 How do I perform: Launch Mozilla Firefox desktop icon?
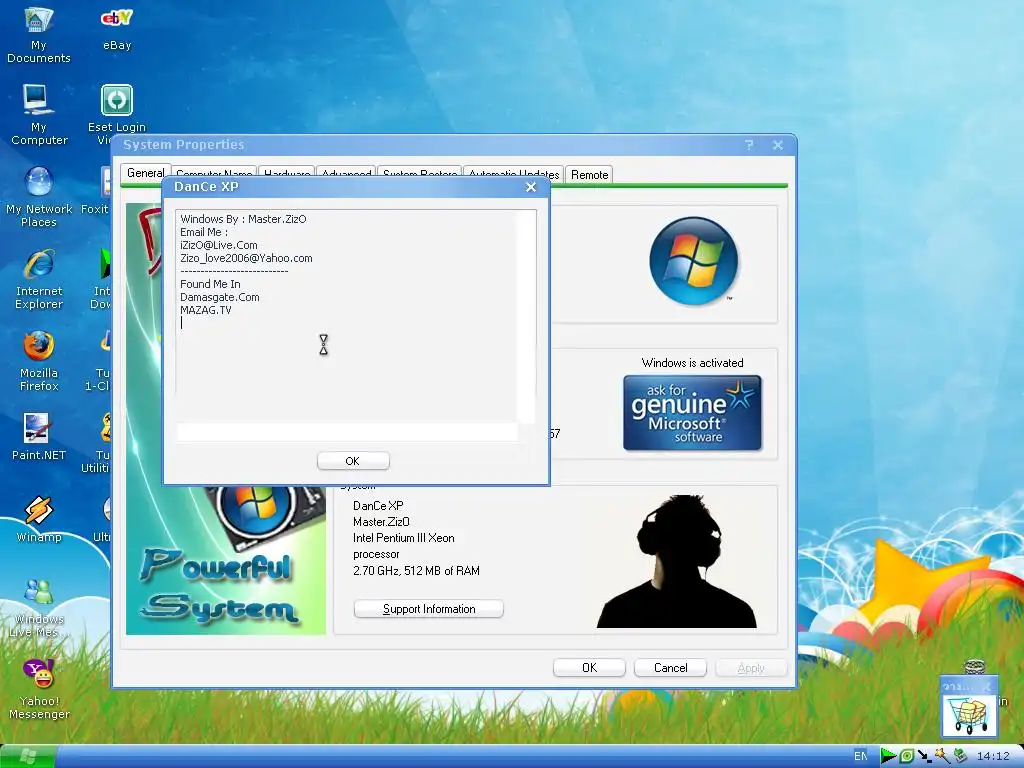(x=39, y=361)
